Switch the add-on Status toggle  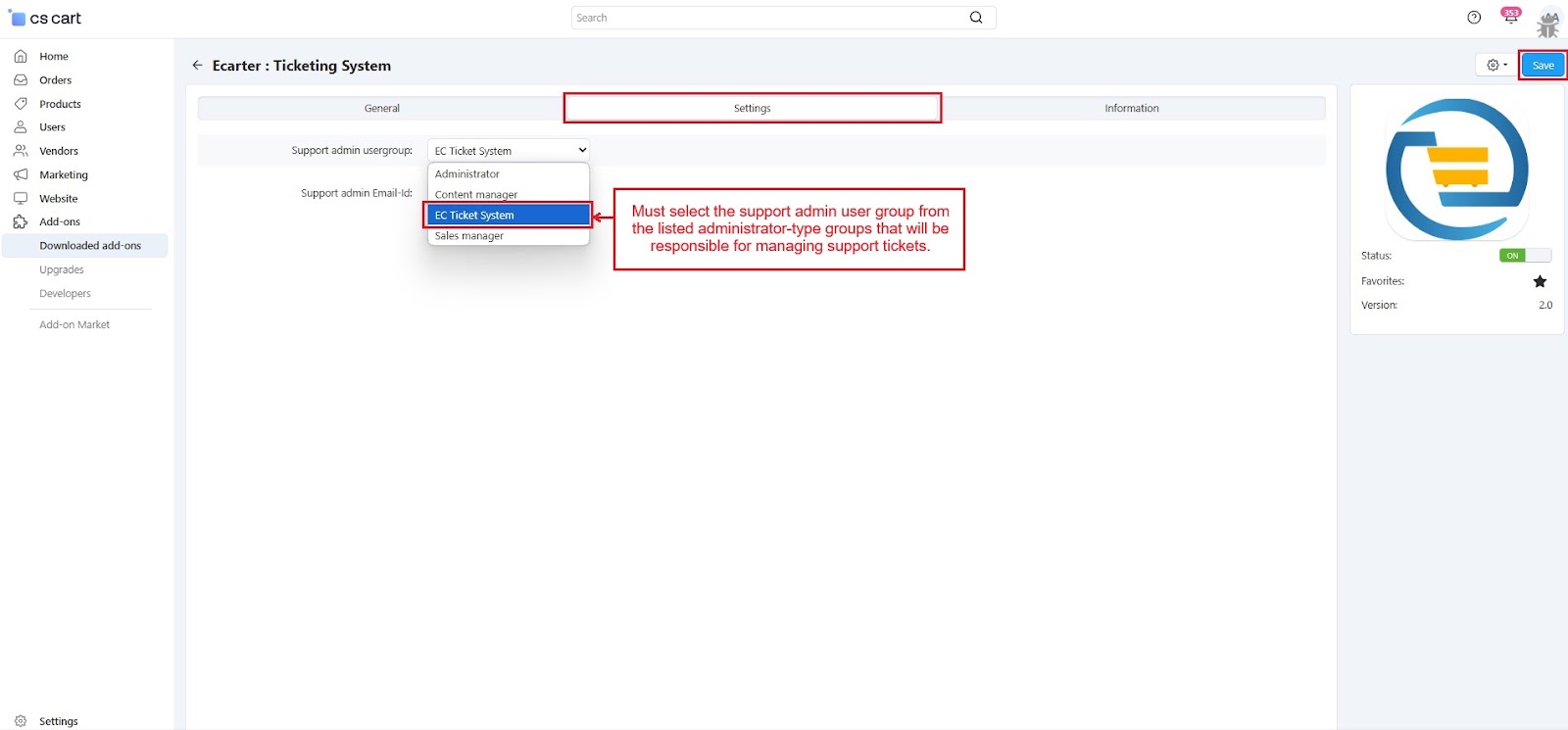click(x=1525, y=256)
